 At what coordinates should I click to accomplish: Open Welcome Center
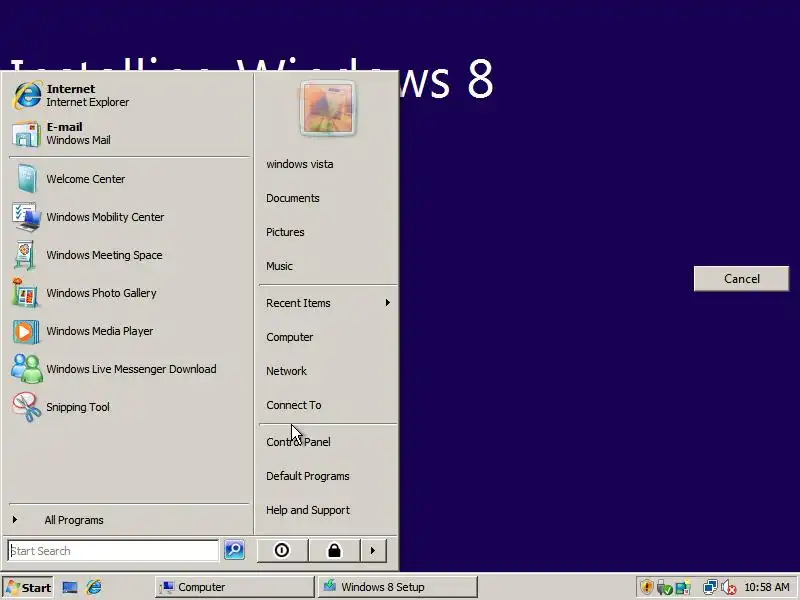point(130,179)
